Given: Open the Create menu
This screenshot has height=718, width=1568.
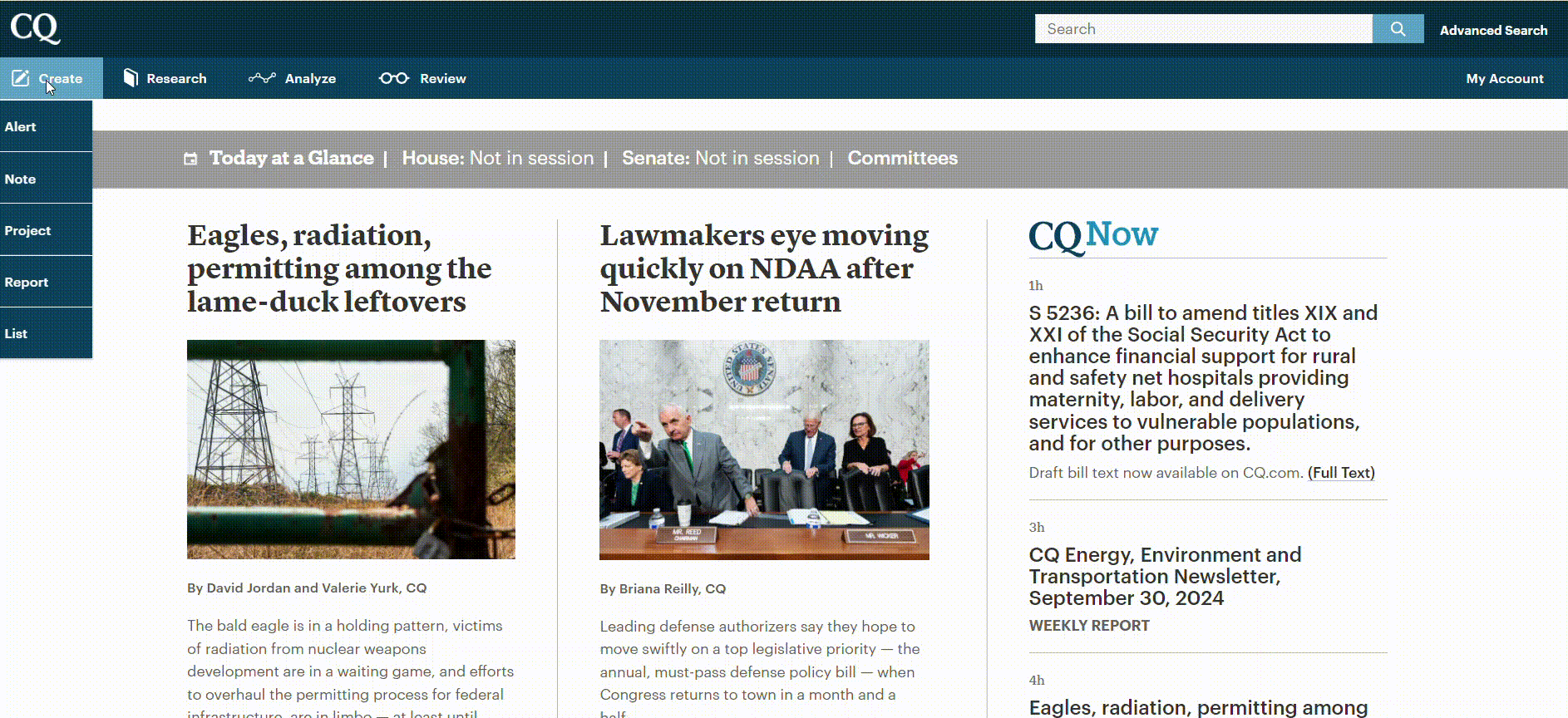Looking at the screenshot, I should click(x=52, y=78).
